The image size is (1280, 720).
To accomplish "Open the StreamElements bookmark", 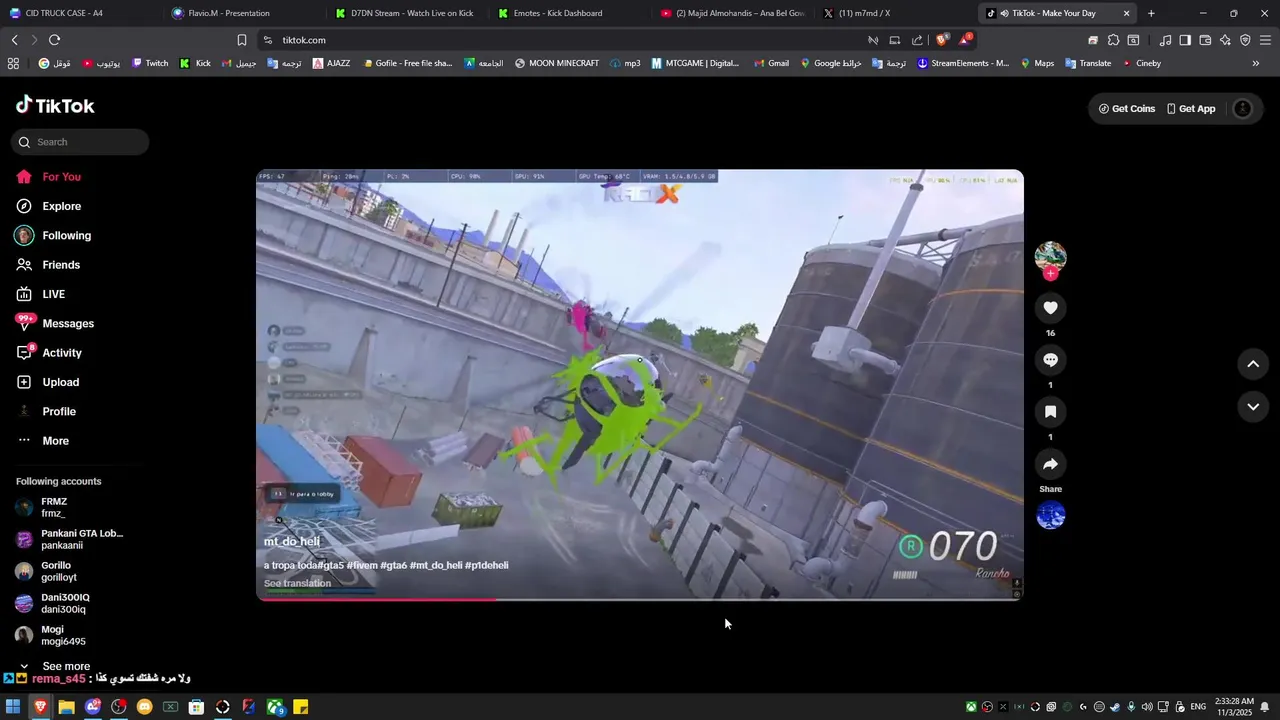I will coord(963,63).
